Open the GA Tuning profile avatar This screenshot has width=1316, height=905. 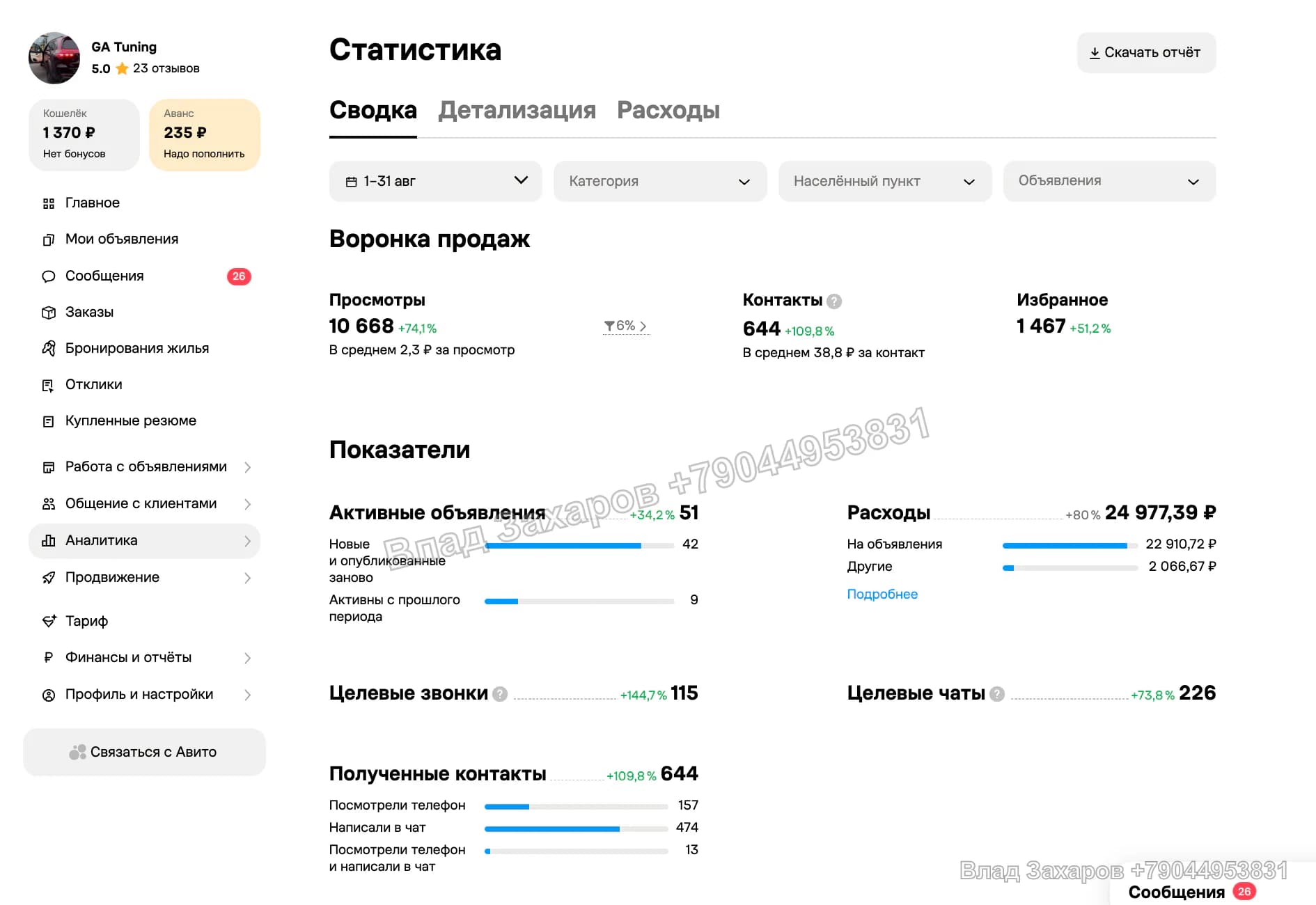54,58
